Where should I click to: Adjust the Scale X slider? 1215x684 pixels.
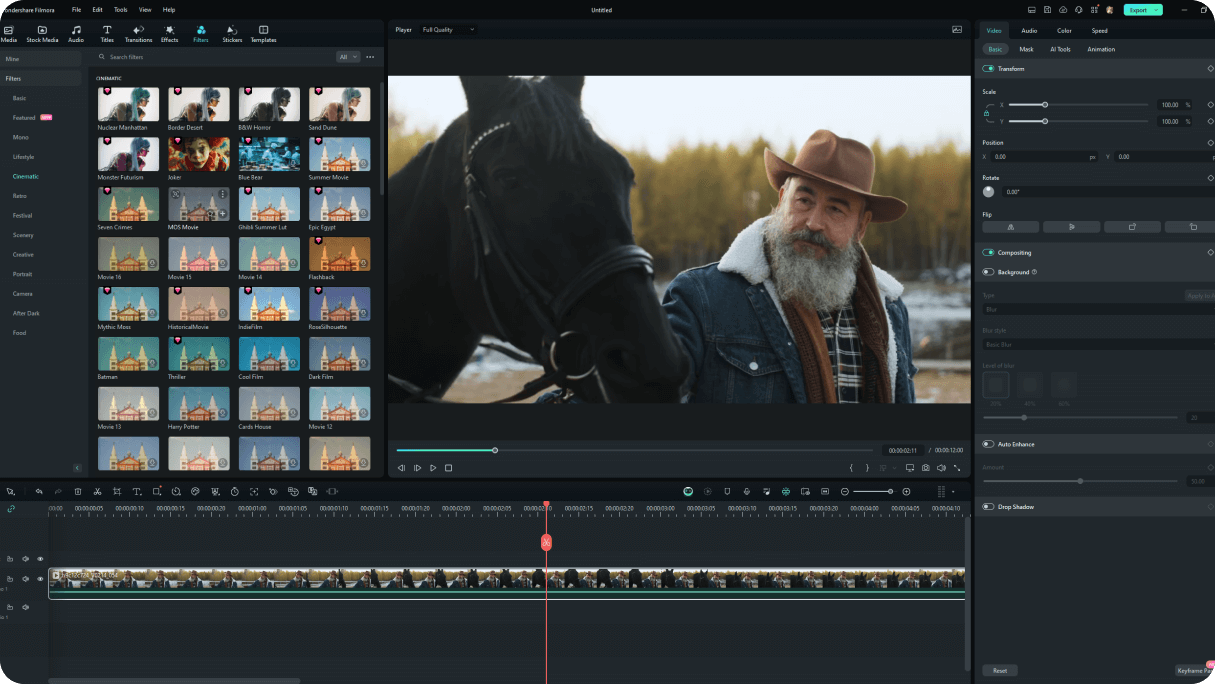1045,104
